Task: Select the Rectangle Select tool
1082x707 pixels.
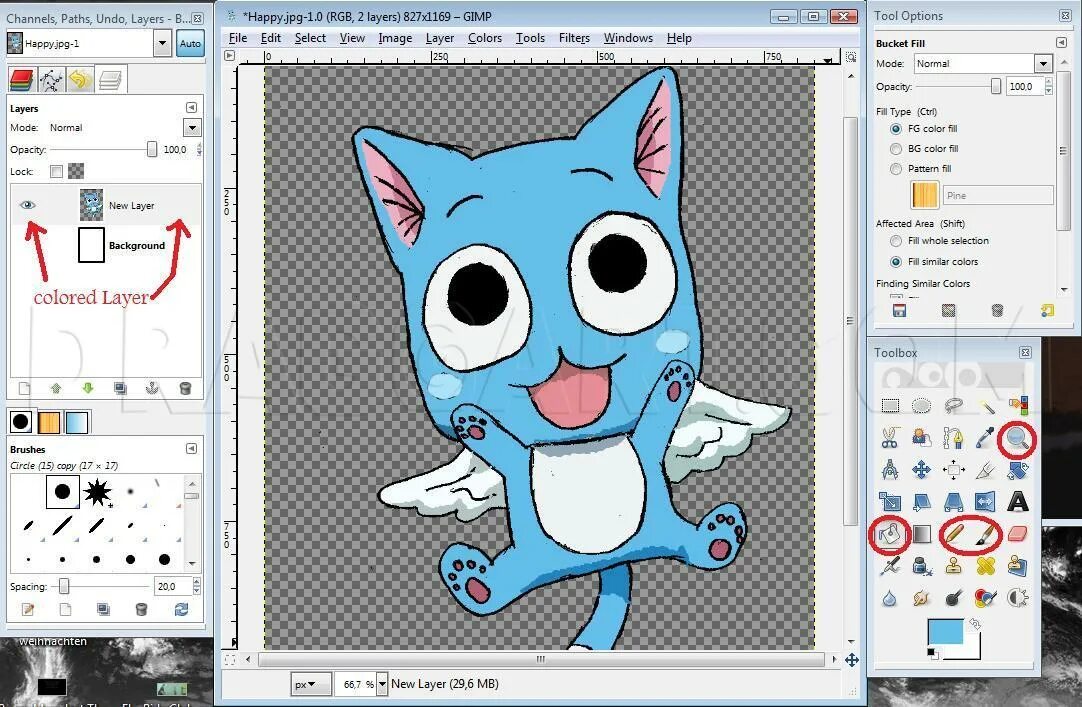Action: 890,406
